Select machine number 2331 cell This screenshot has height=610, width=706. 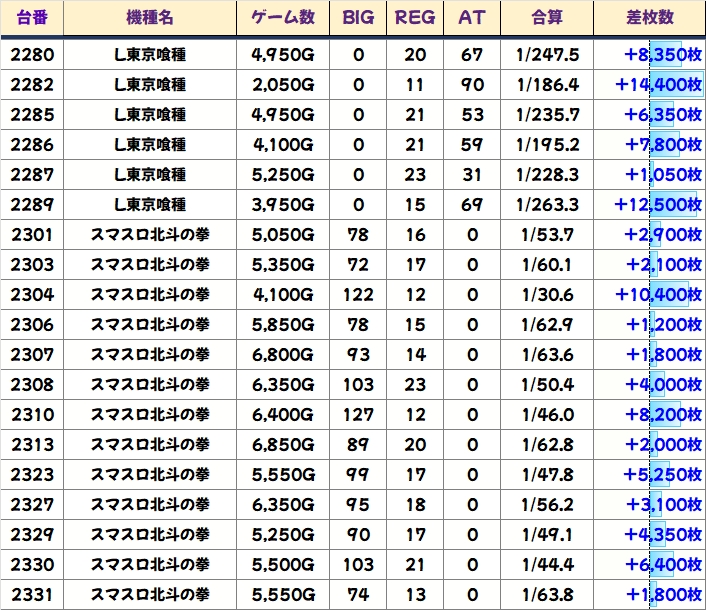pos(32,595)
